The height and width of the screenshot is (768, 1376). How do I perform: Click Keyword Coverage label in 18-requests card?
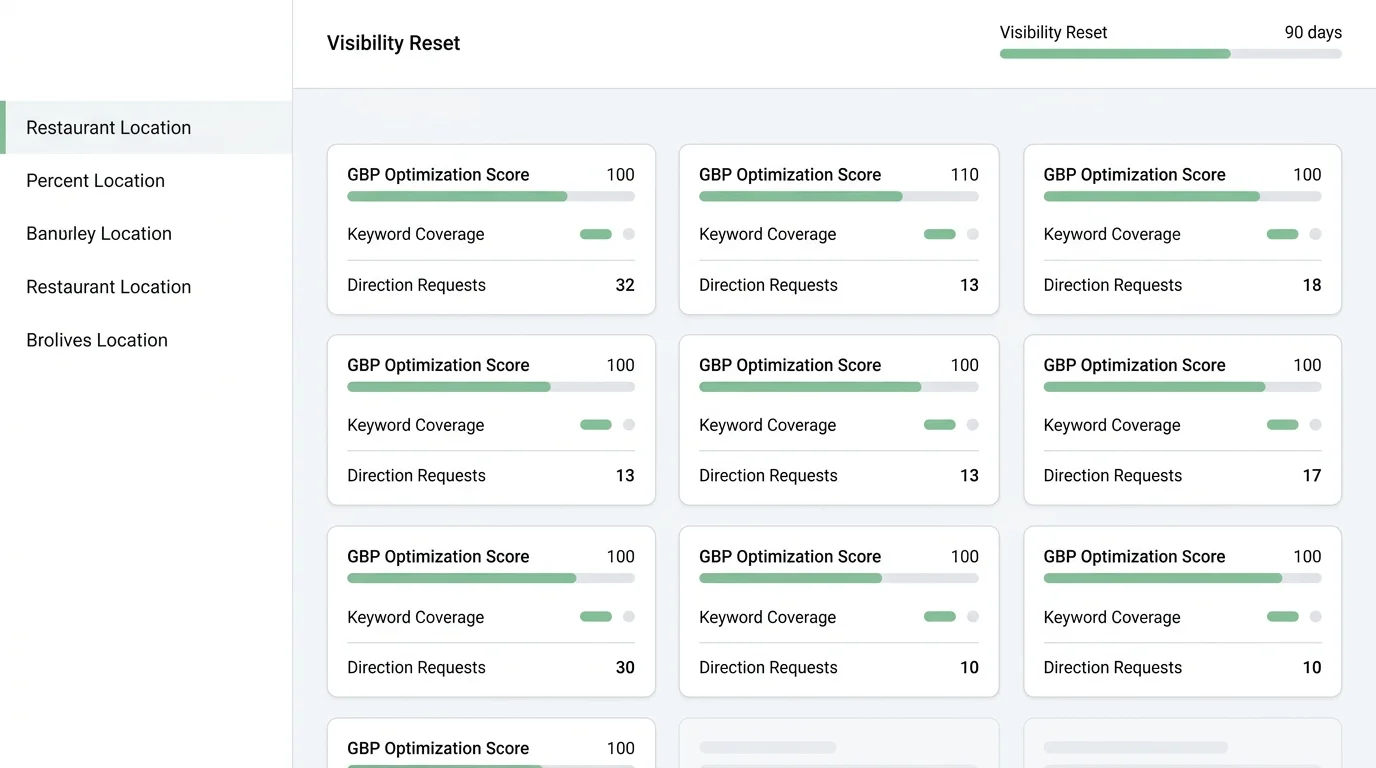pos(1112,234)
